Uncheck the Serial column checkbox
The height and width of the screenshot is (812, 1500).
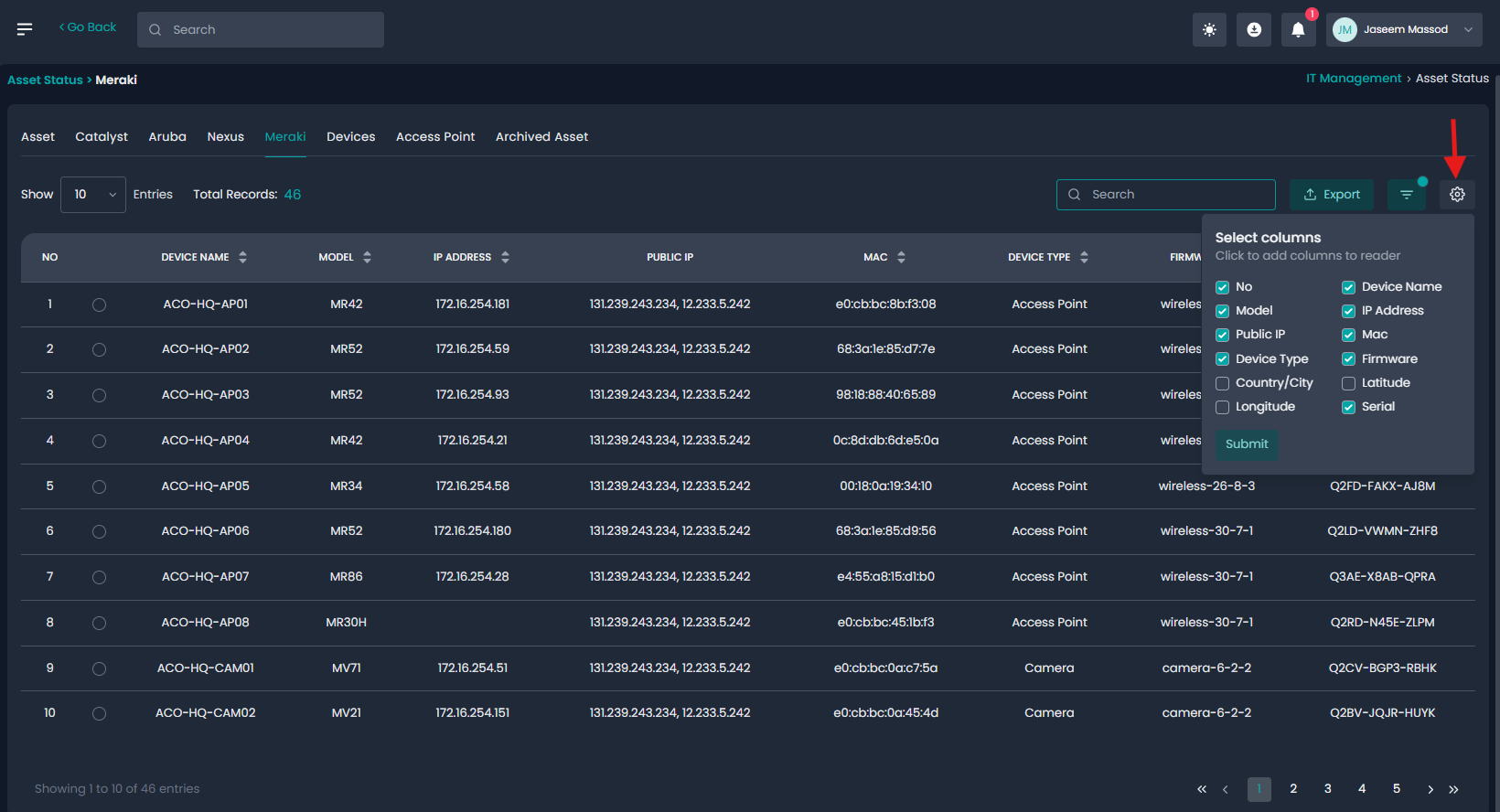pos(1348,407)
